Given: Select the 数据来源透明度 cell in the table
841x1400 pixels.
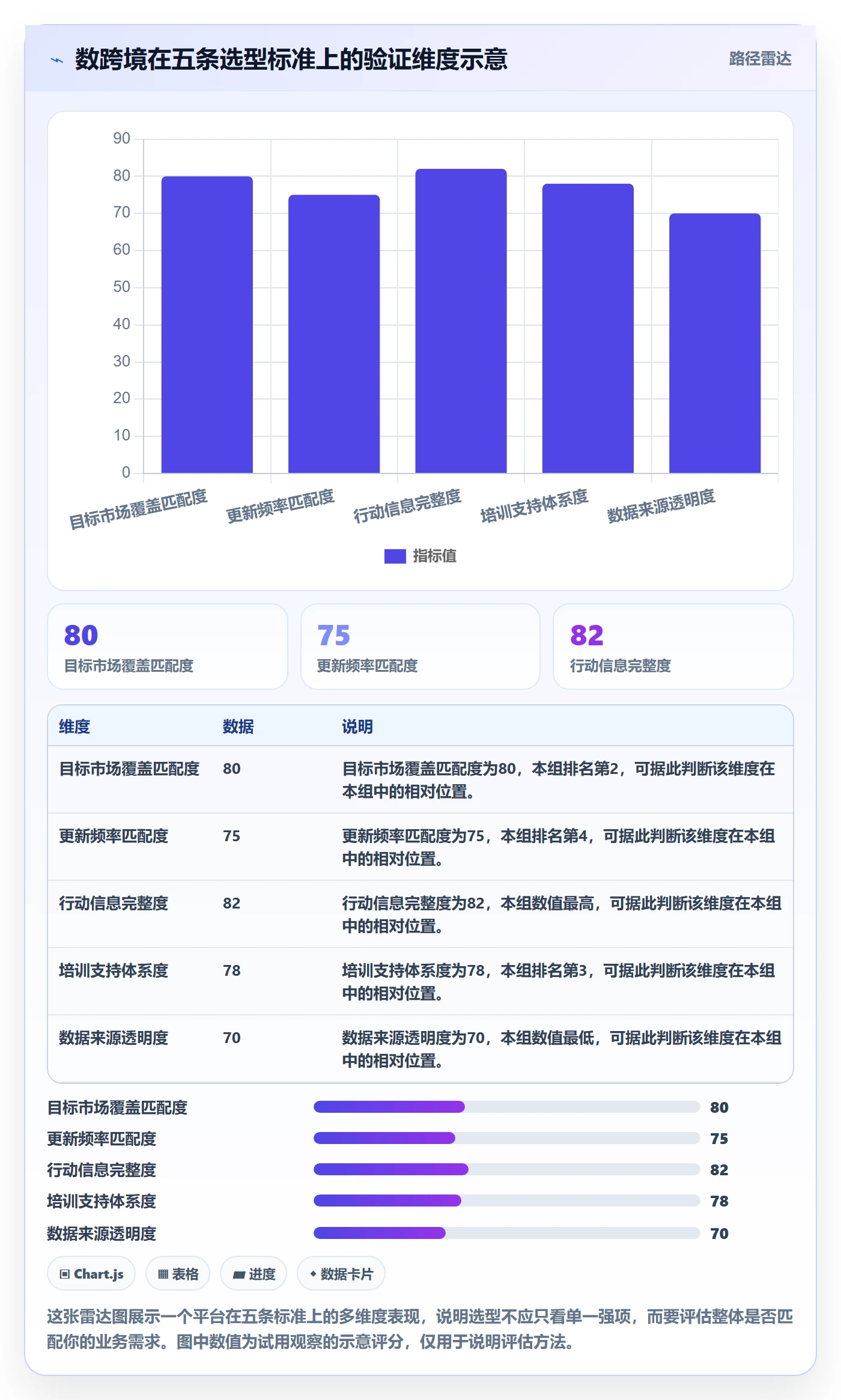Looking at the screenshot, I should click(x=114, y=1038).
